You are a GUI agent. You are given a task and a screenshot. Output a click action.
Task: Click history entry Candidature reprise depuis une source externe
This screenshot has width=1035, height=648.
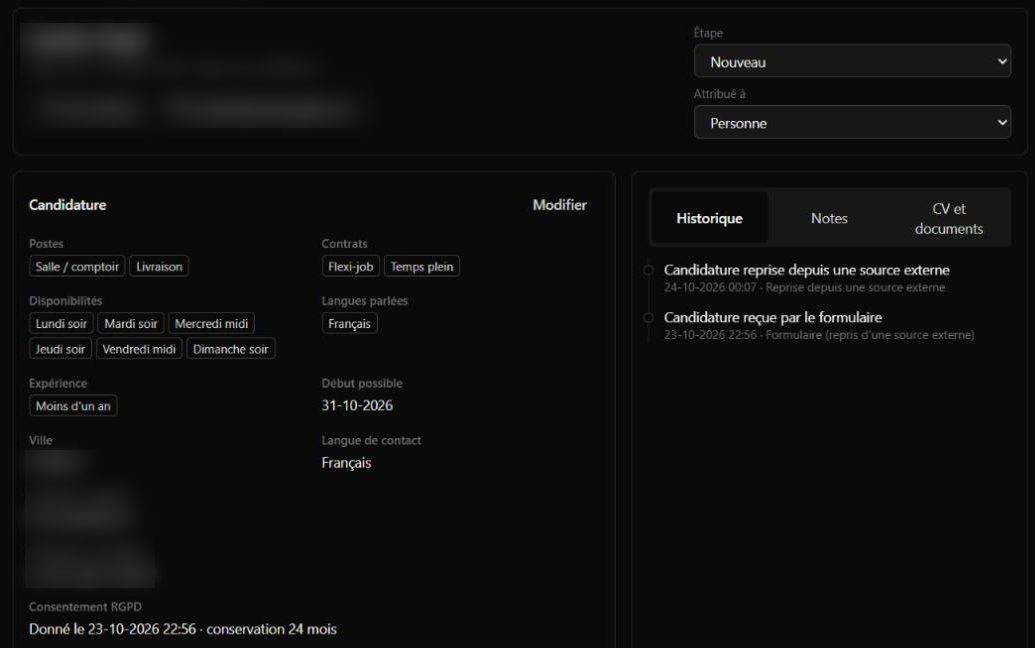(x=807, y=270)
